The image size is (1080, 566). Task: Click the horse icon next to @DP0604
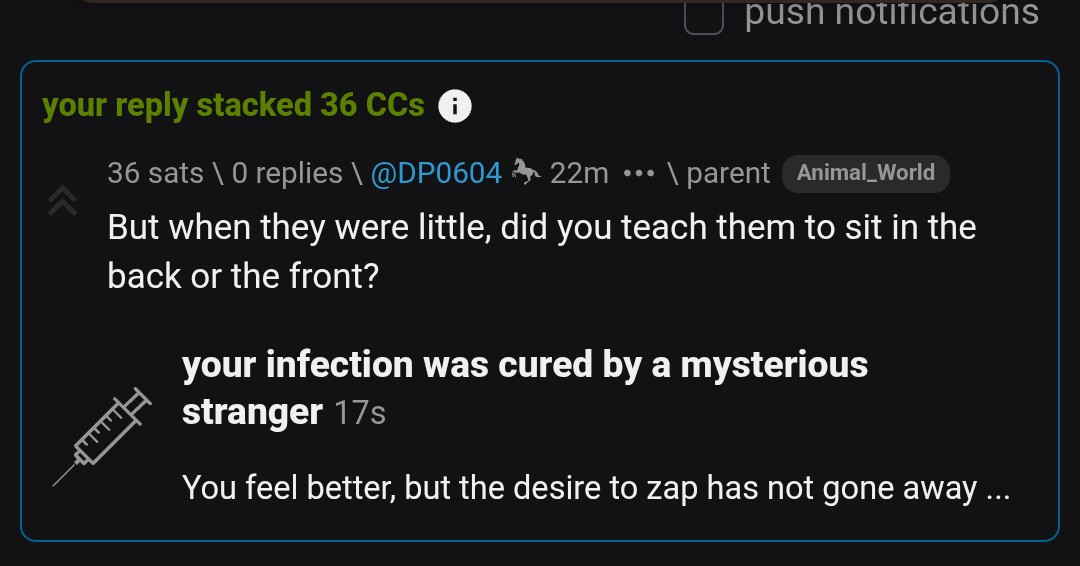point(526,172)
